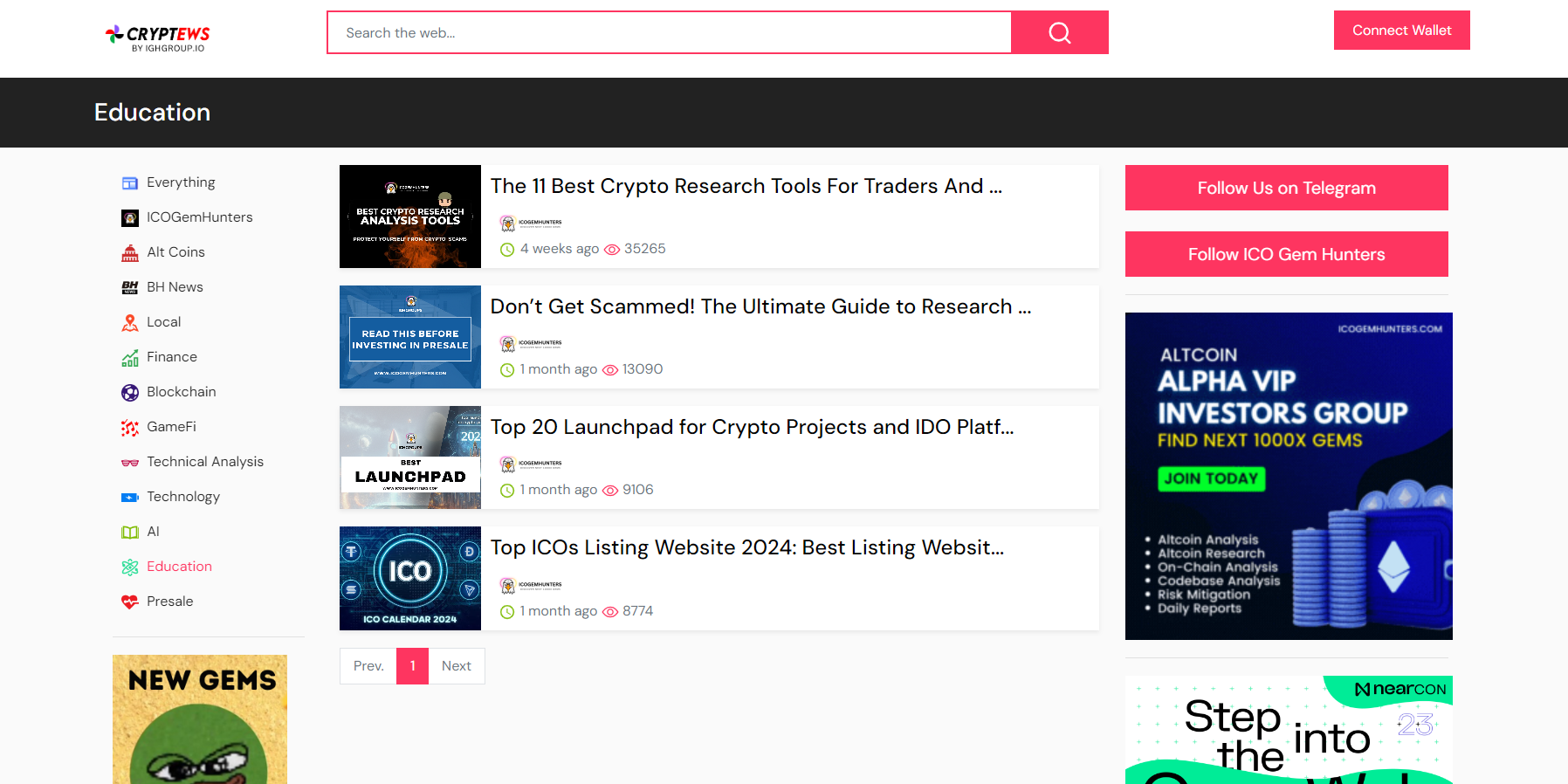The width and height of the screenshot is (1568, 784).
Task: Select Alt Coins in the sidebar
Action: (x=175, y=252)
